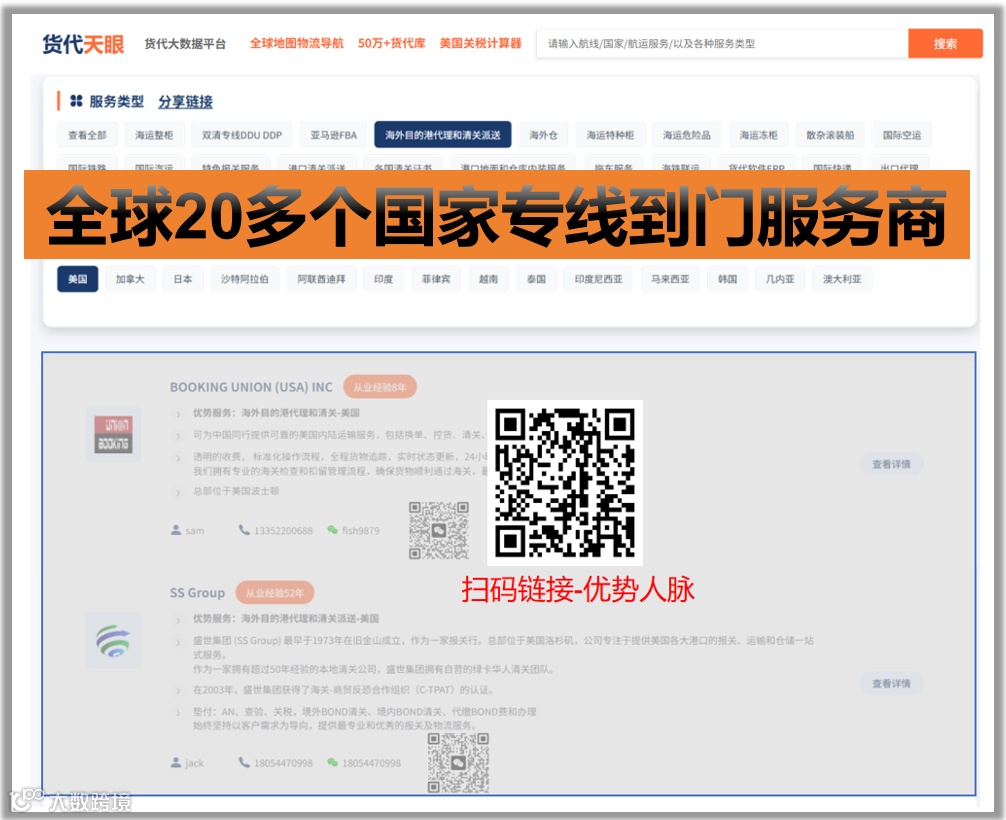The image size is (1006, 820).
Task: Click 查看详情 for SS Group
Action: (x=891, y=683)
